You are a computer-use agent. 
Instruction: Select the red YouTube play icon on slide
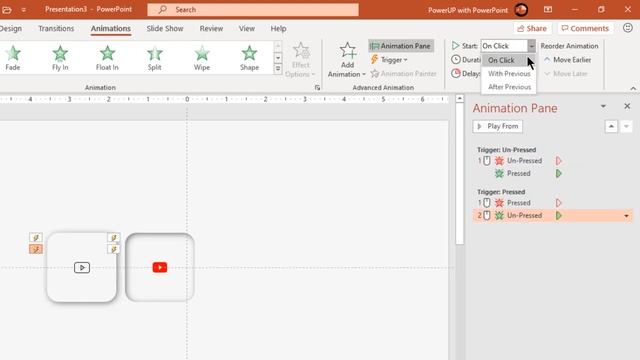click(160, 267)
